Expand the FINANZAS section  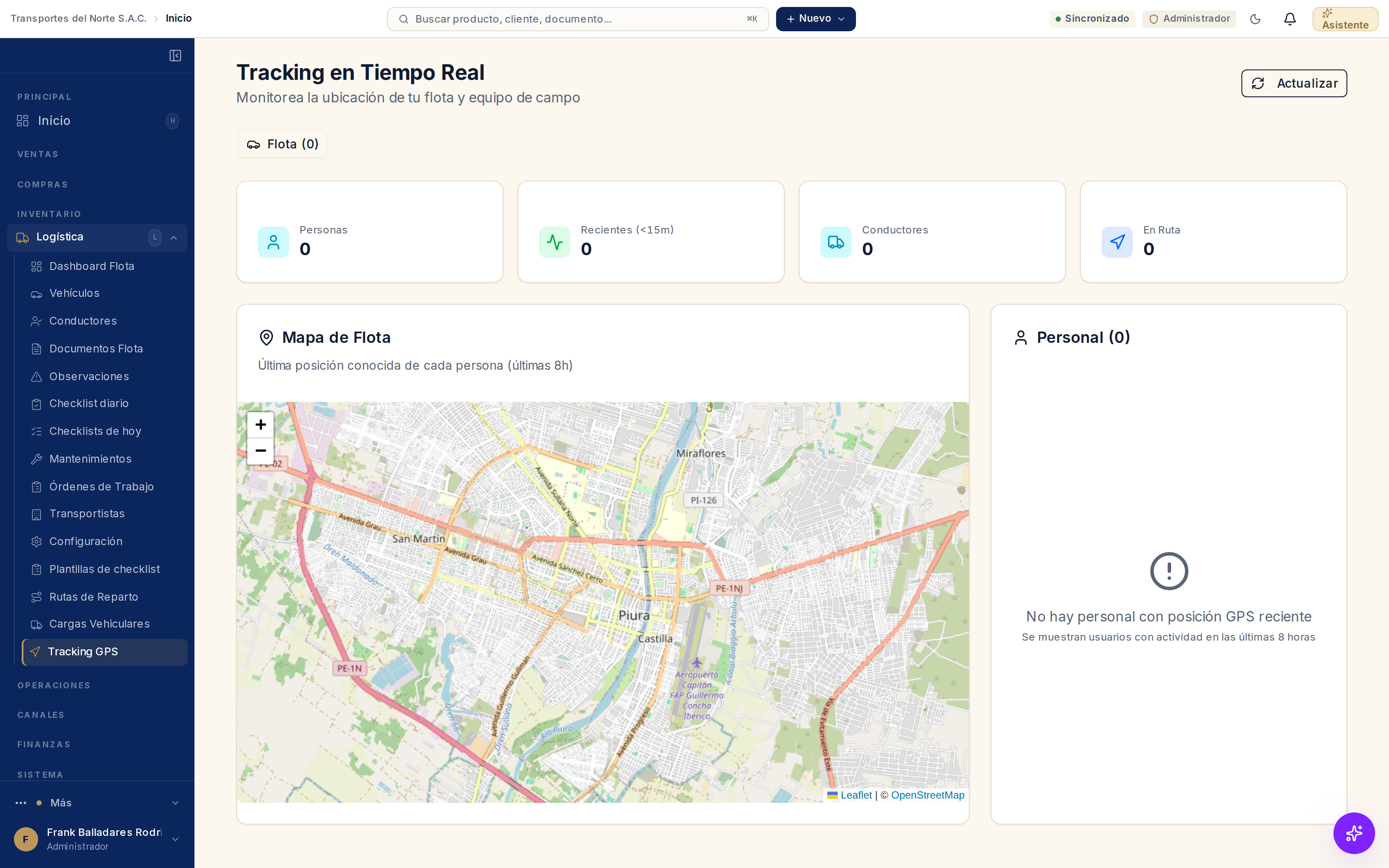pyautogui.click(x=43, y=745)
